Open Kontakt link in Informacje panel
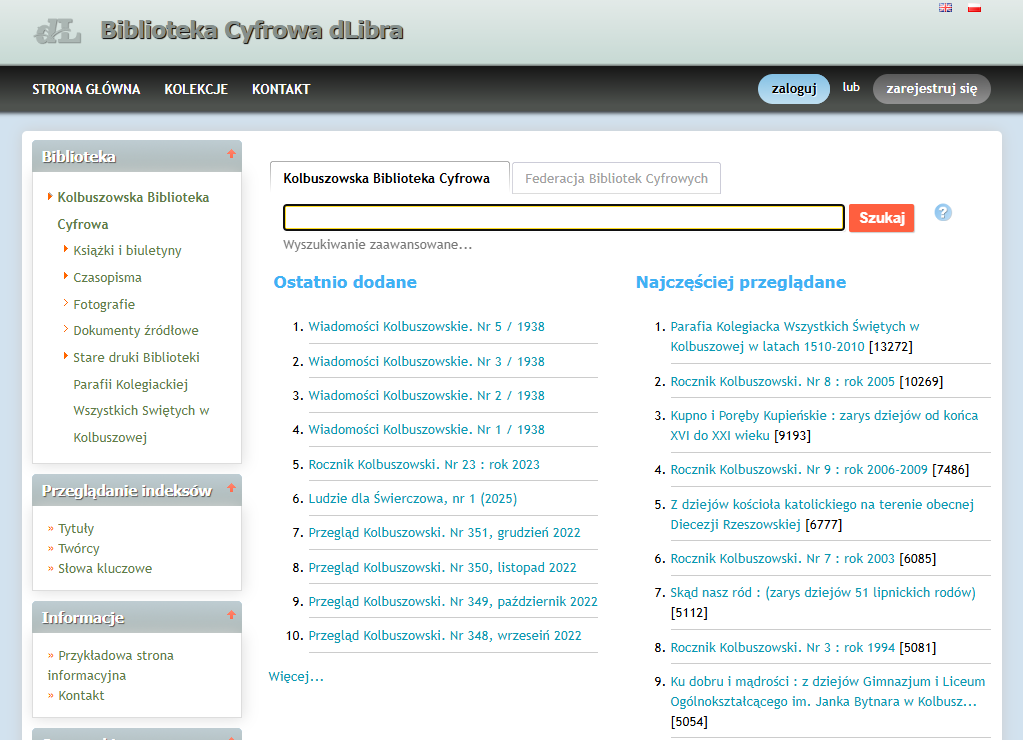This screenshot has width=1023, height=740. 81,696
